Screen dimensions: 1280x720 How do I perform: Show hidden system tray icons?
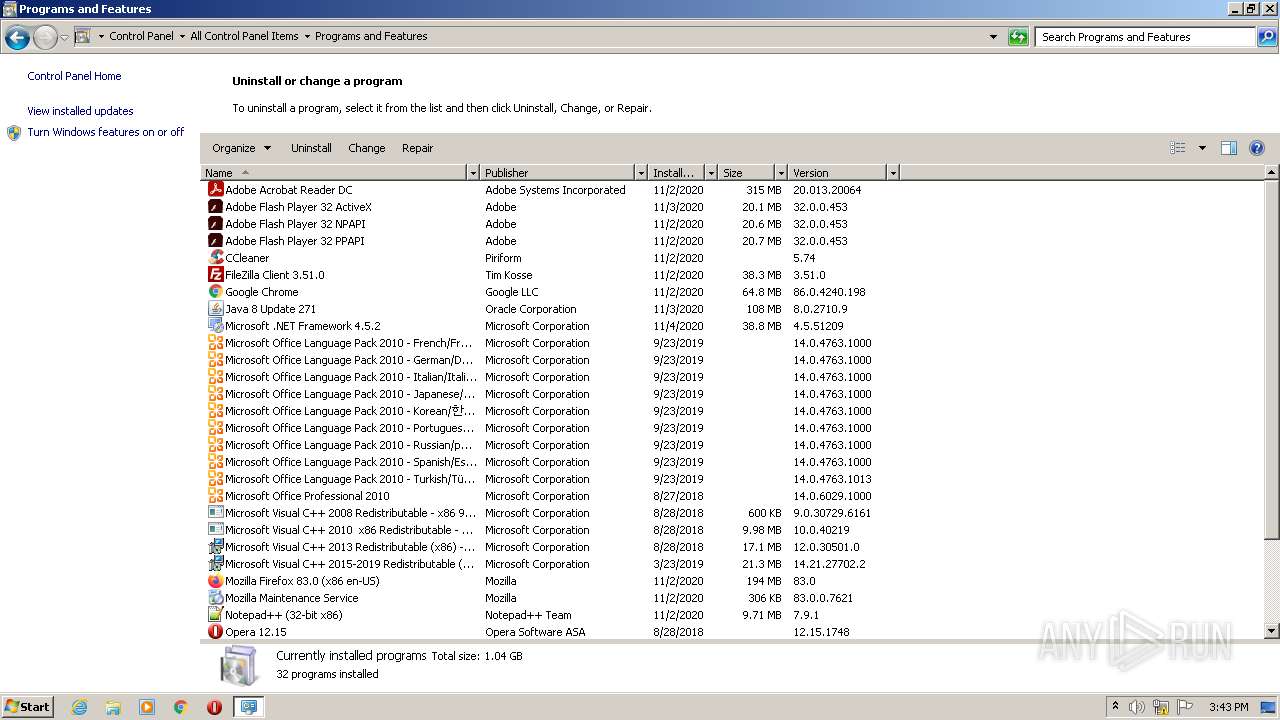[1115, 706]
